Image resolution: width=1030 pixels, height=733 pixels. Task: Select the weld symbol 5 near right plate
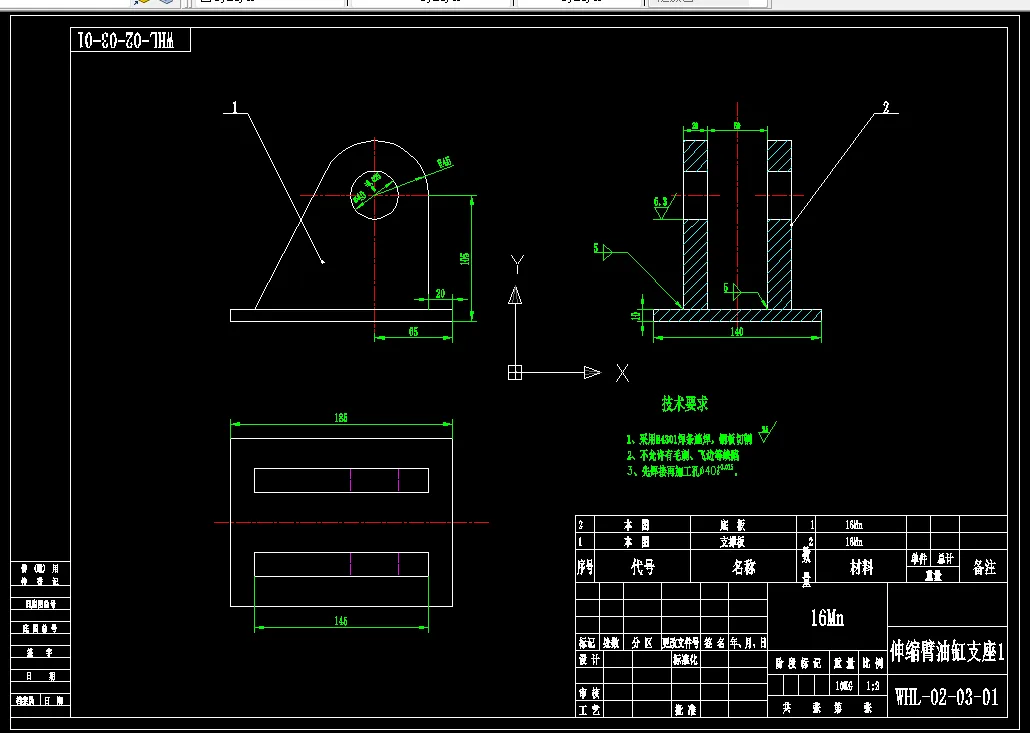point(732,289)
